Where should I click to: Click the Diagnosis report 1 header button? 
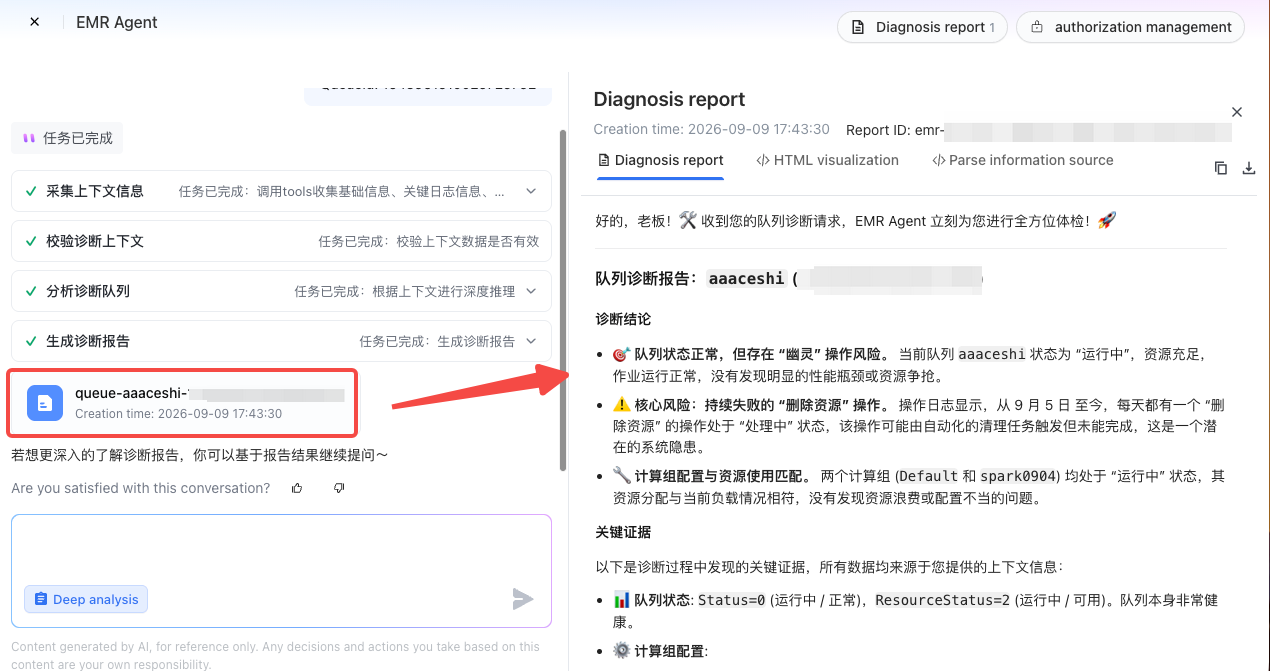click(922, 27)
